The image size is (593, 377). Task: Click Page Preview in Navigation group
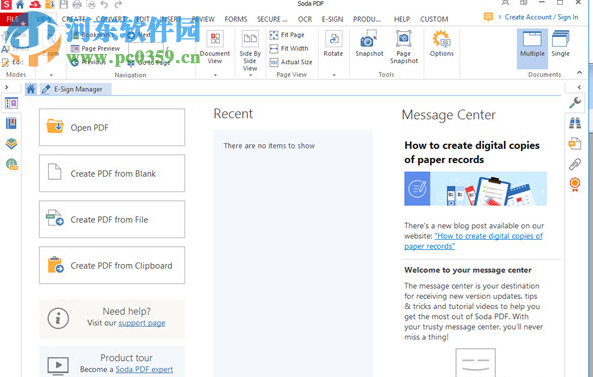[x=95, y=48]
